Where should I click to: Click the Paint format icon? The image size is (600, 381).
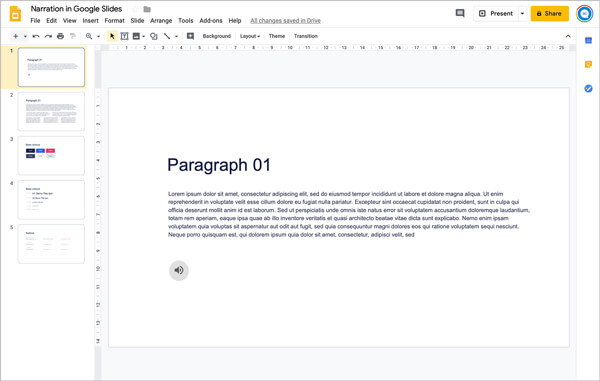pos(73,36)
